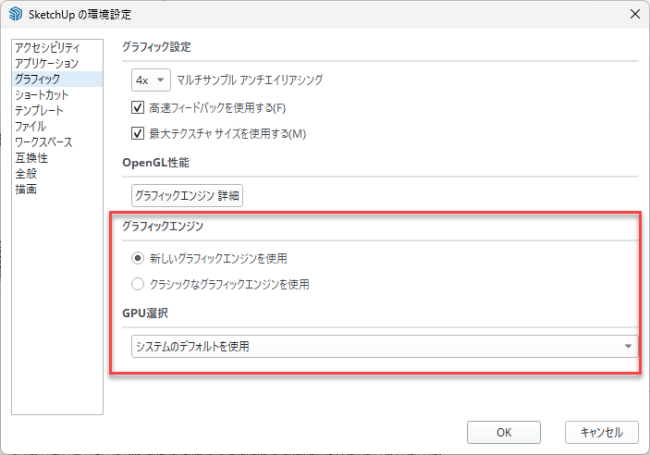Click the GPU dropdown arrow at right end
Screen dimensions: 650x455
628,346
